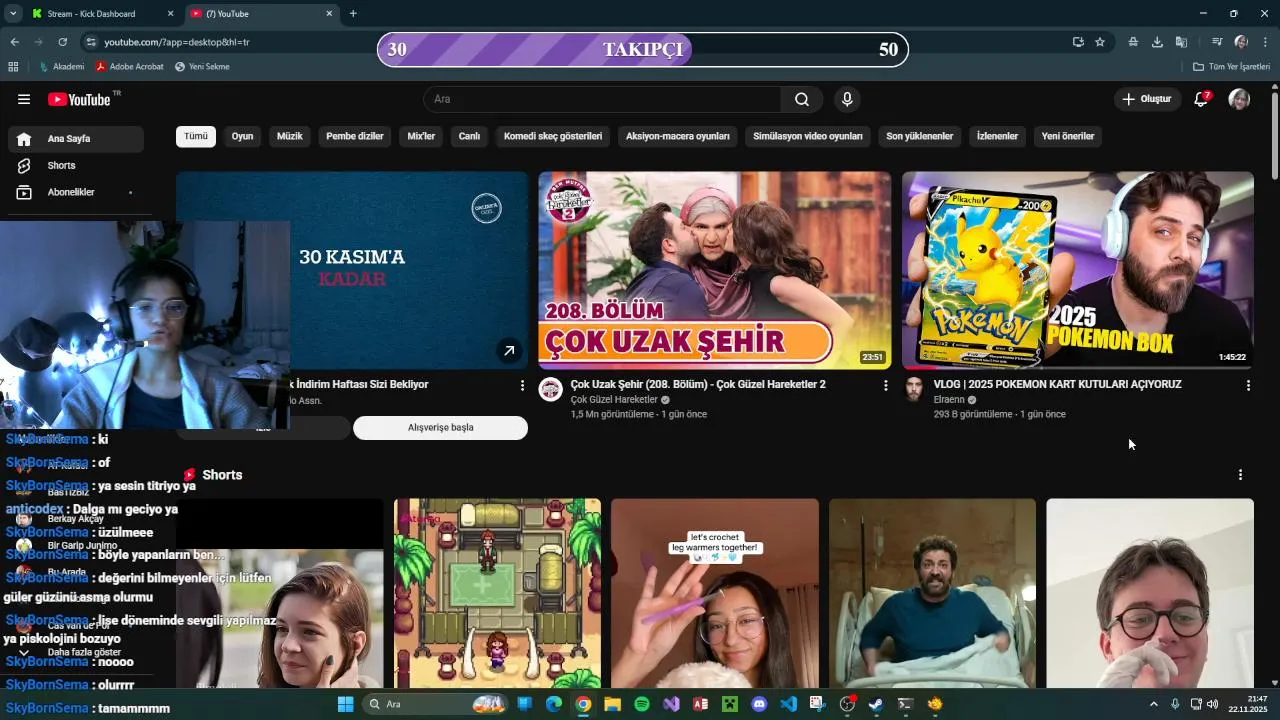The width and height of the screenshot is (1280, 720).
Task: Open OBS Studio from the taskbar
Action: click(847, 704)
